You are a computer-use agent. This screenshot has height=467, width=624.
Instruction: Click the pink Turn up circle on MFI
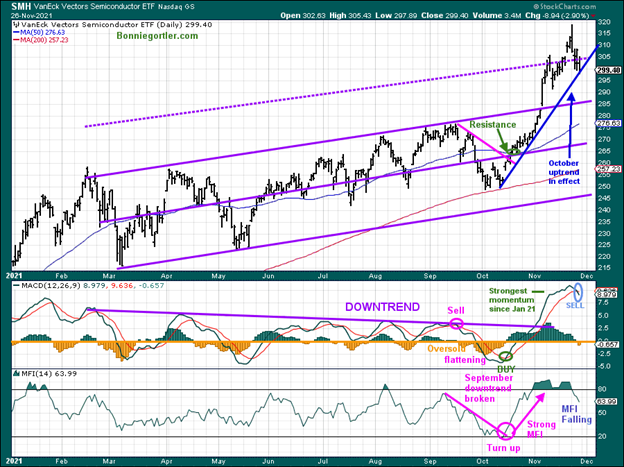coord(506,432)
